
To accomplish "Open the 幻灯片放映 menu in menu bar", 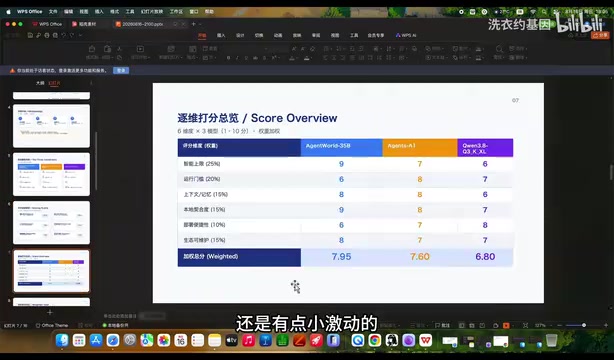I will [x=152, y=11].
